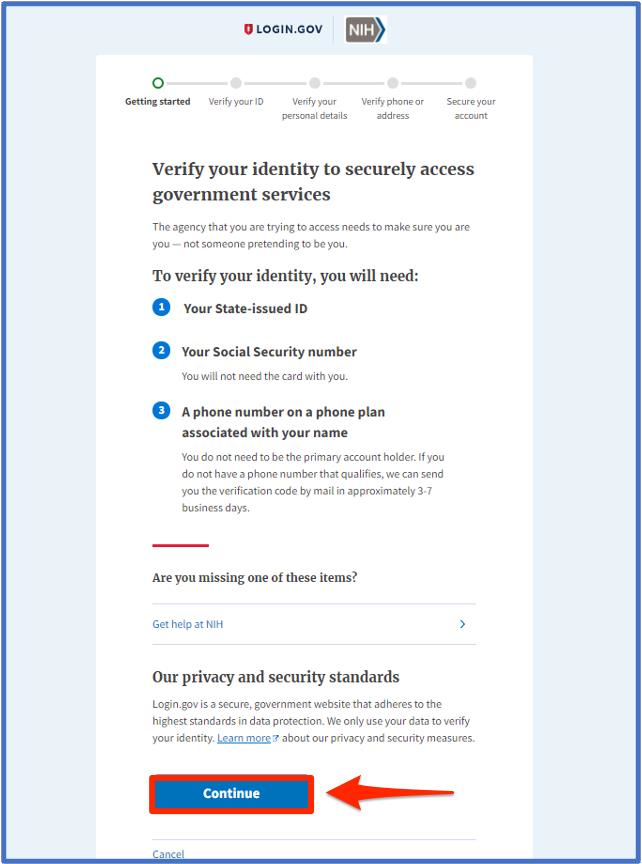Image resolution: width=642 pixels, height=864 pixels.
Task: Click the external link icon beside Learn more
Action: pyautogui.click(x=277, y=739)
